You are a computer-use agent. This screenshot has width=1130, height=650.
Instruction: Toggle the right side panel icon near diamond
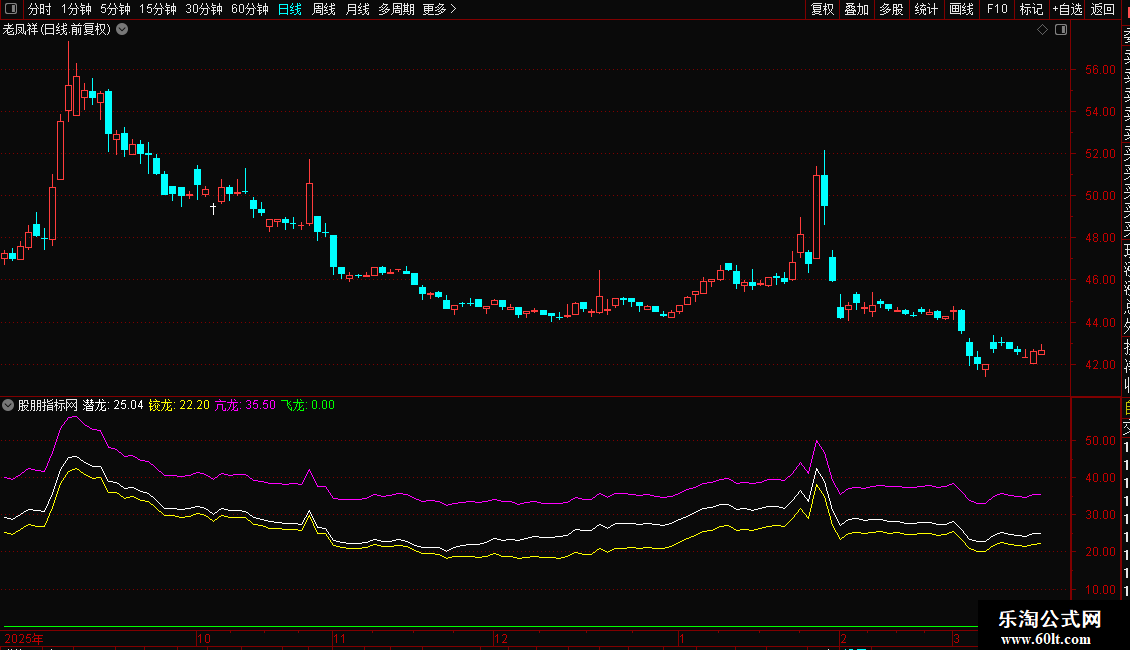[1061, 30]
